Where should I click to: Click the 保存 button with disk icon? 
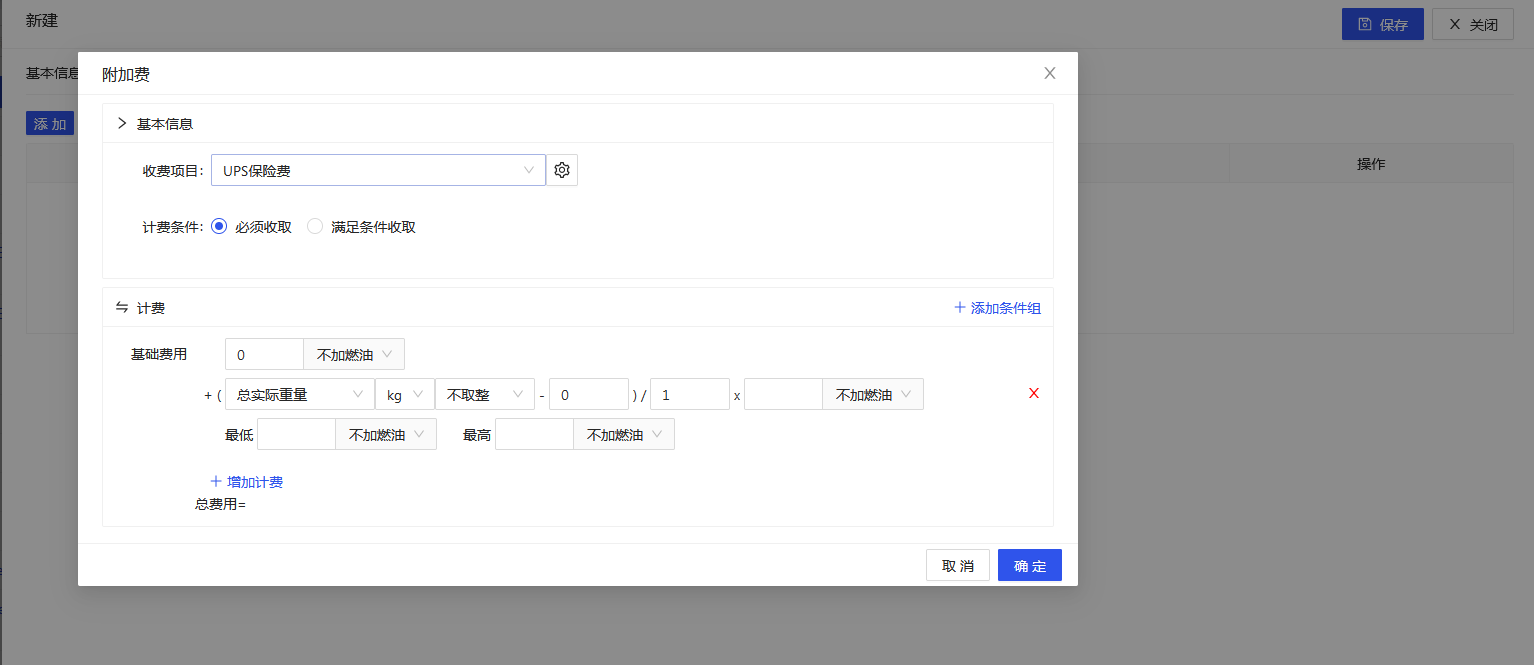[1382, 25]
